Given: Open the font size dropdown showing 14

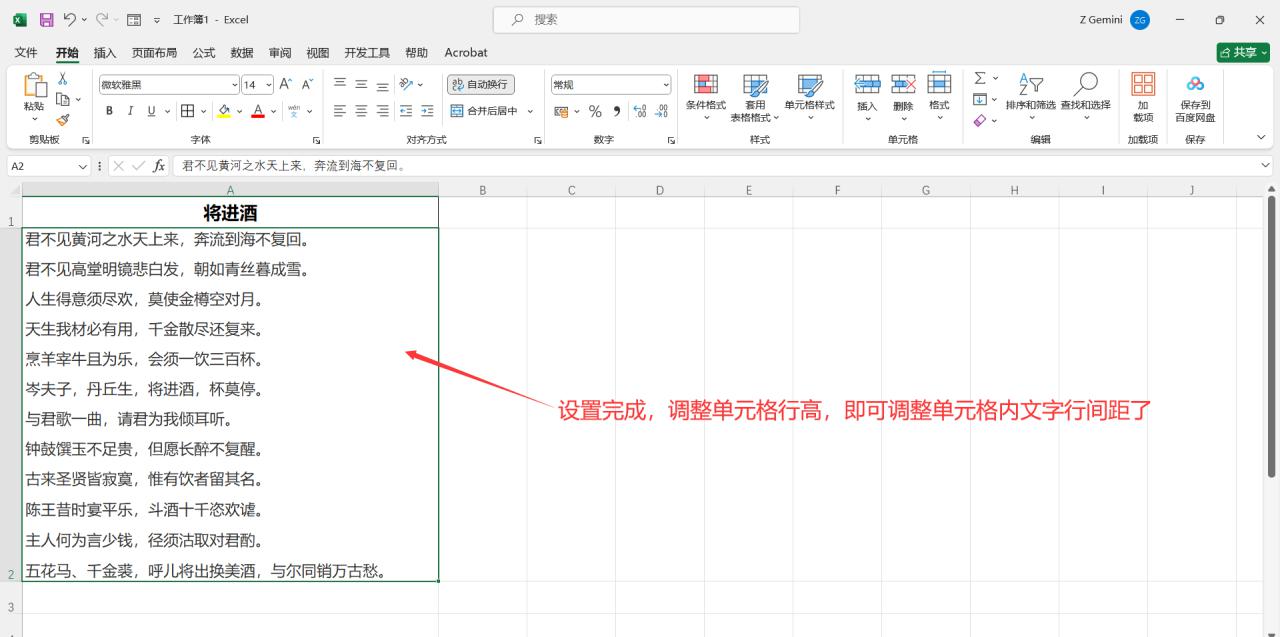Looking at the screenshot, I should pos(268,85).
